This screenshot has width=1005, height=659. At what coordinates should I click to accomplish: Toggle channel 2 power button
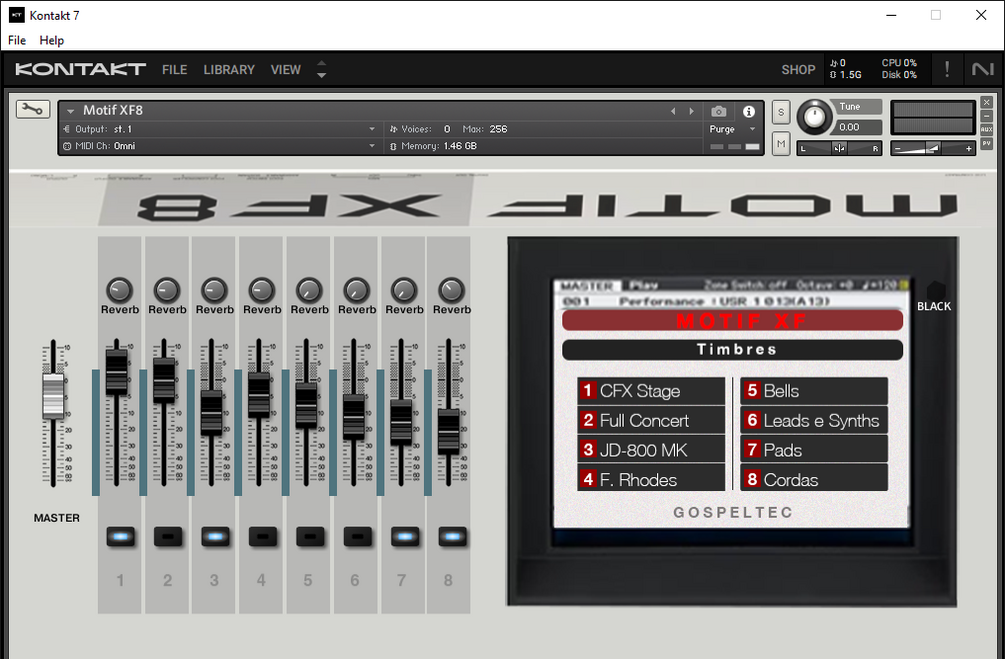[168, 537]
